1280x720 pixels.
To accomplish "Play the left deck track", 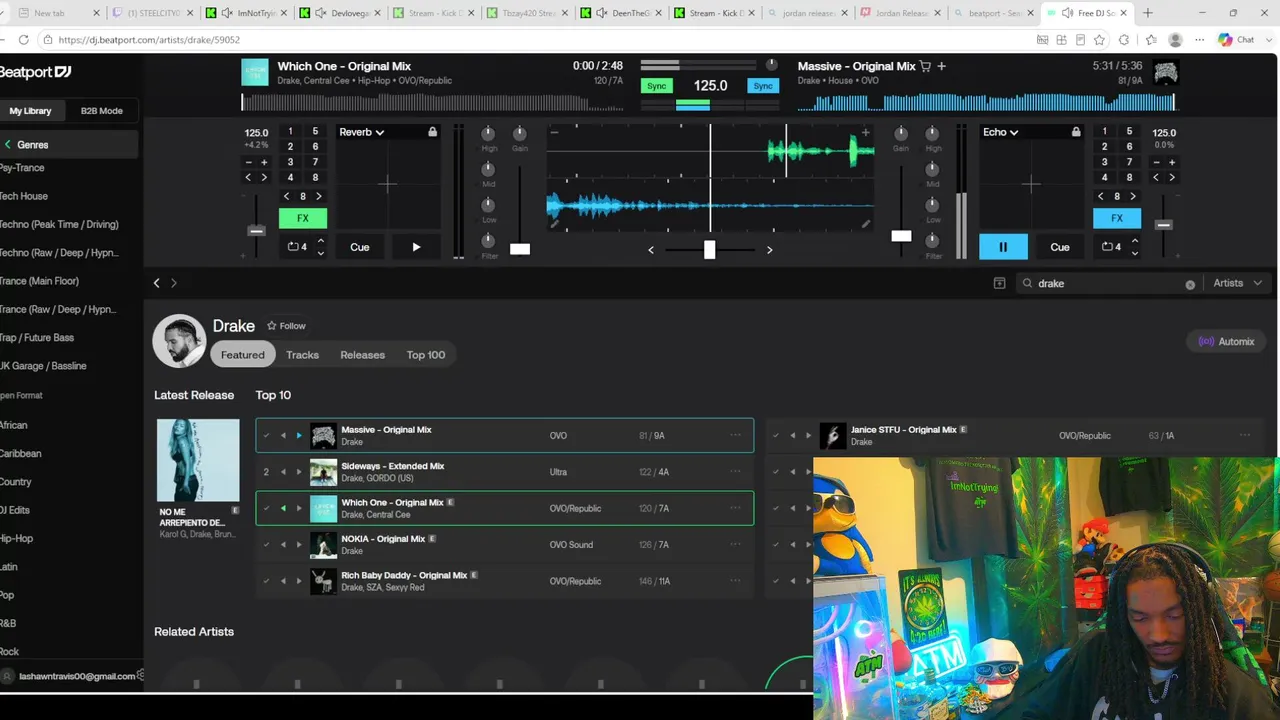I will click(x=416, y=247).
